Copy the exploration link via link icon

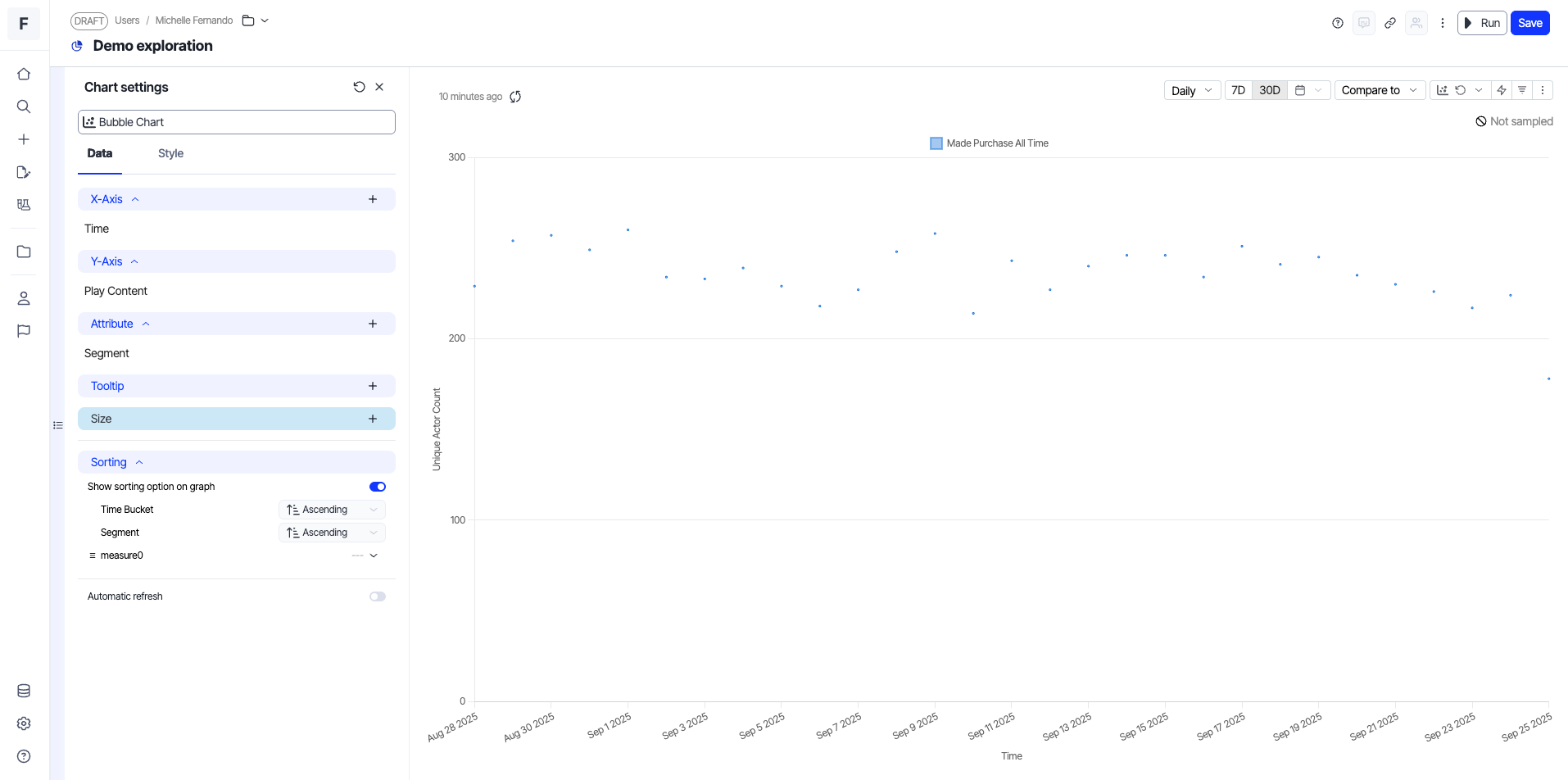(x=1390, y=23)
